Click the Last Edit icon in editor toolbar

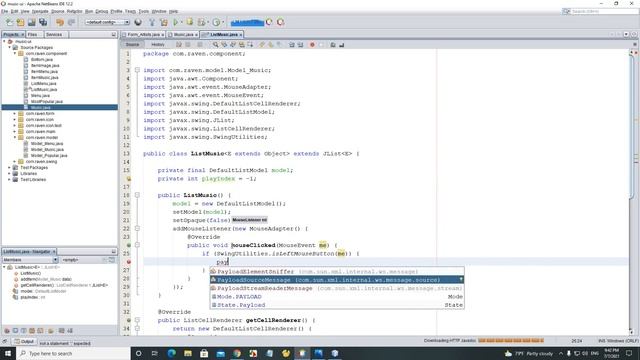[x=179, y=44]
